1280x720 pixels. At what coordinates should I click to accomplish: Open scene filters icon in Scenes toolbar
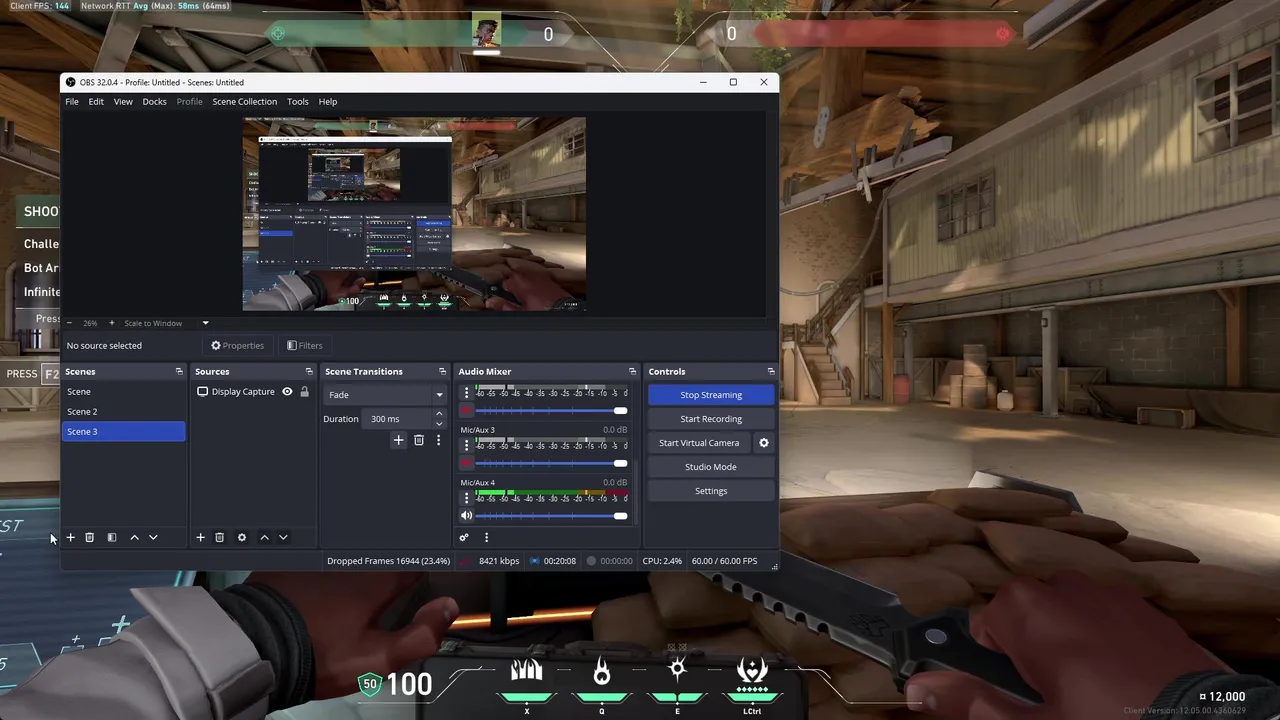click(112, 537)
